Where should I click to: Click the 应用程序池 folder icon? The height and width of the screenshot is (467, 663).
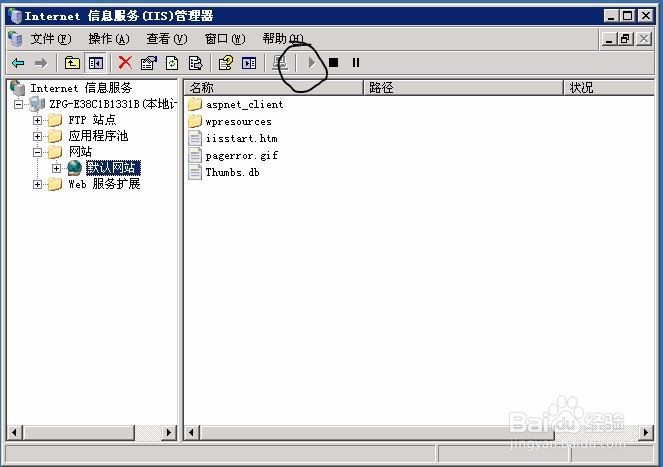tap(55, 136)
